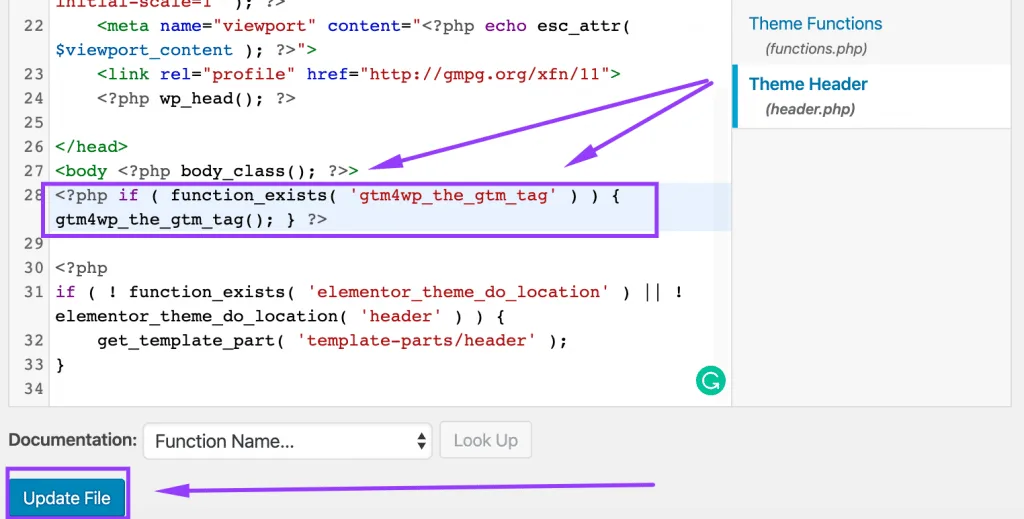Click 'header' string on line 31 continuation
The width and height of the screenshot is (1024, 519).
pyautogui.click(x=400, y=316)
